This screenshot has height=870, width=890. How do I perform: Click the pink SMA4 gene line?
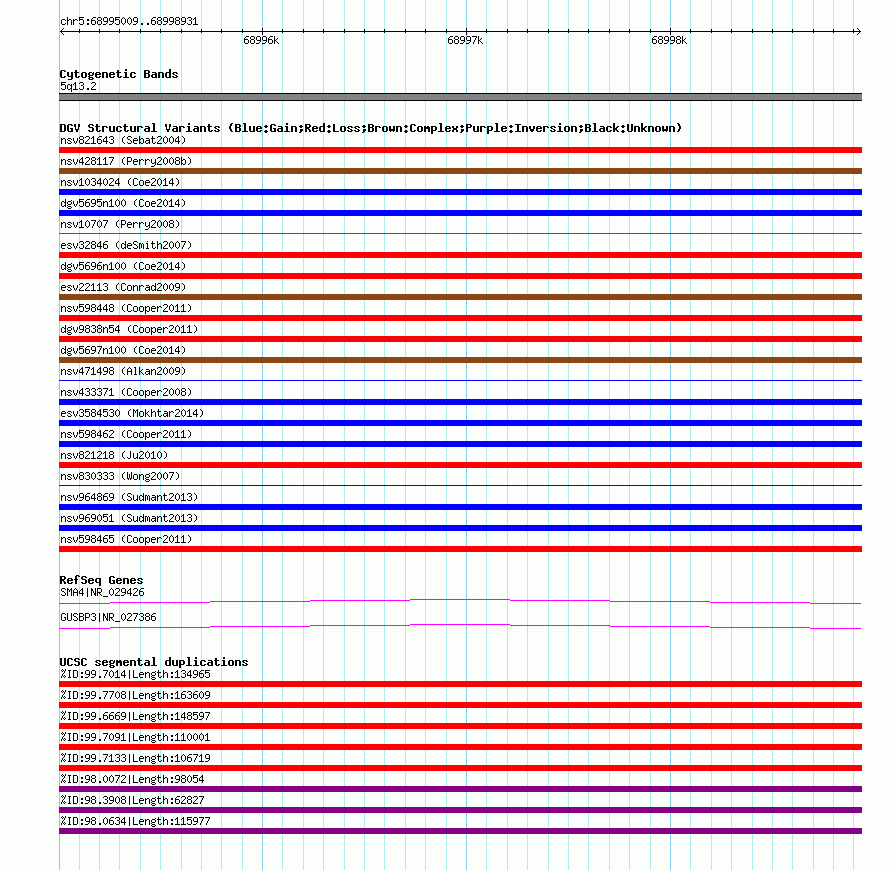460,601
